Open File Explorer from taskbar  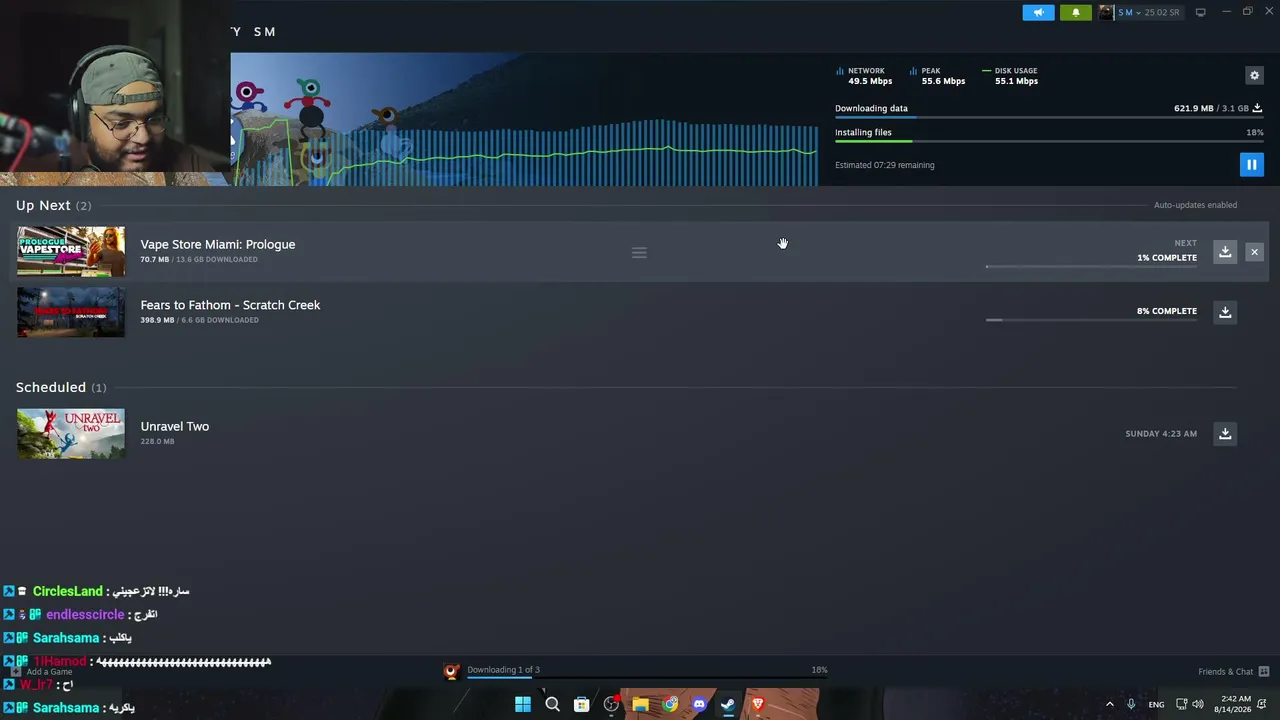click(640, 705)
